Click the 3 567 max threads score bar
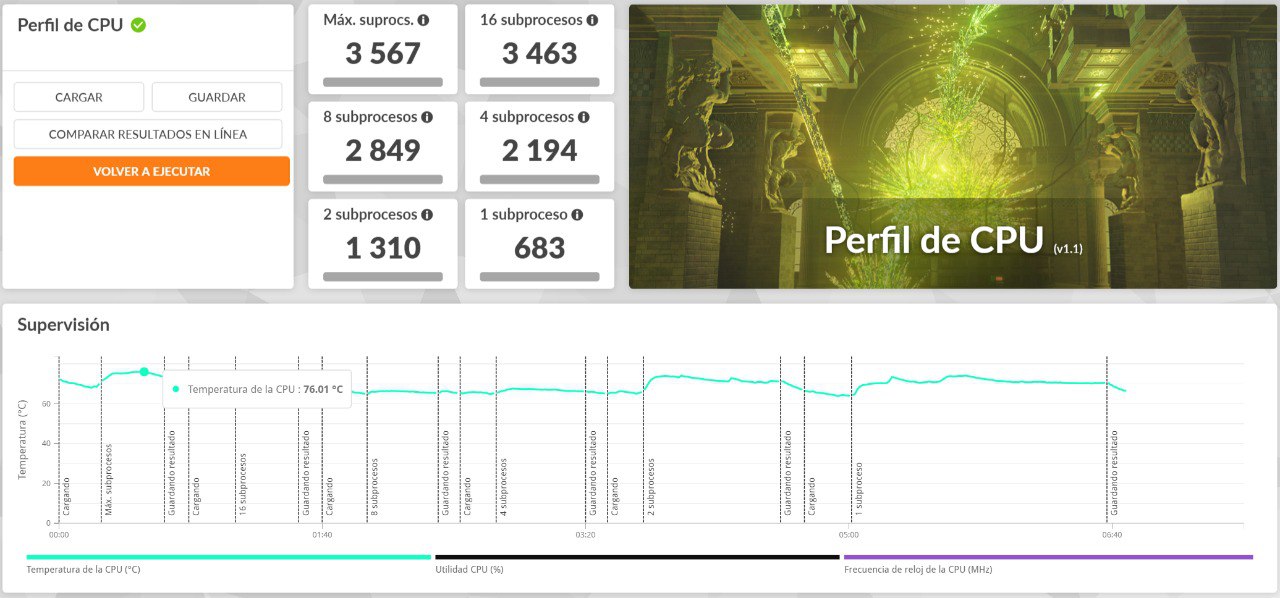1280x598 pixels. (383, 82)
